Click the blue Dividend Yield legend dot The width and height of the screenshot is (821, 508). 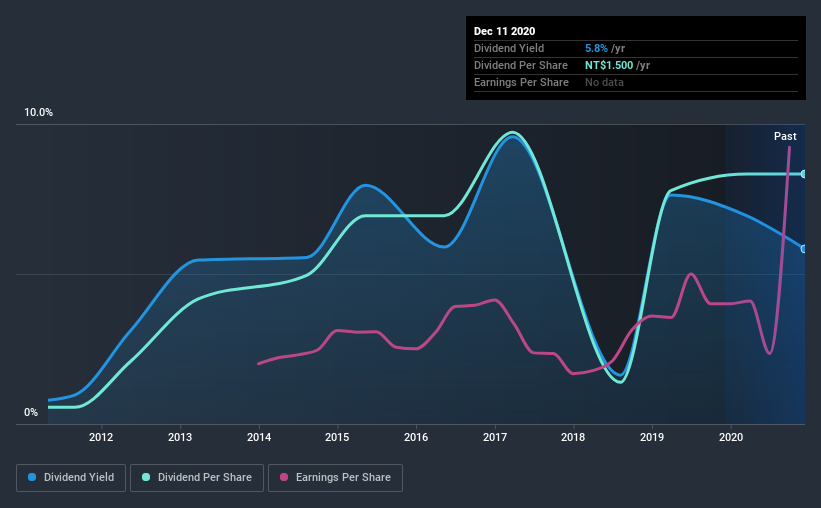click(x=32, y=477)
